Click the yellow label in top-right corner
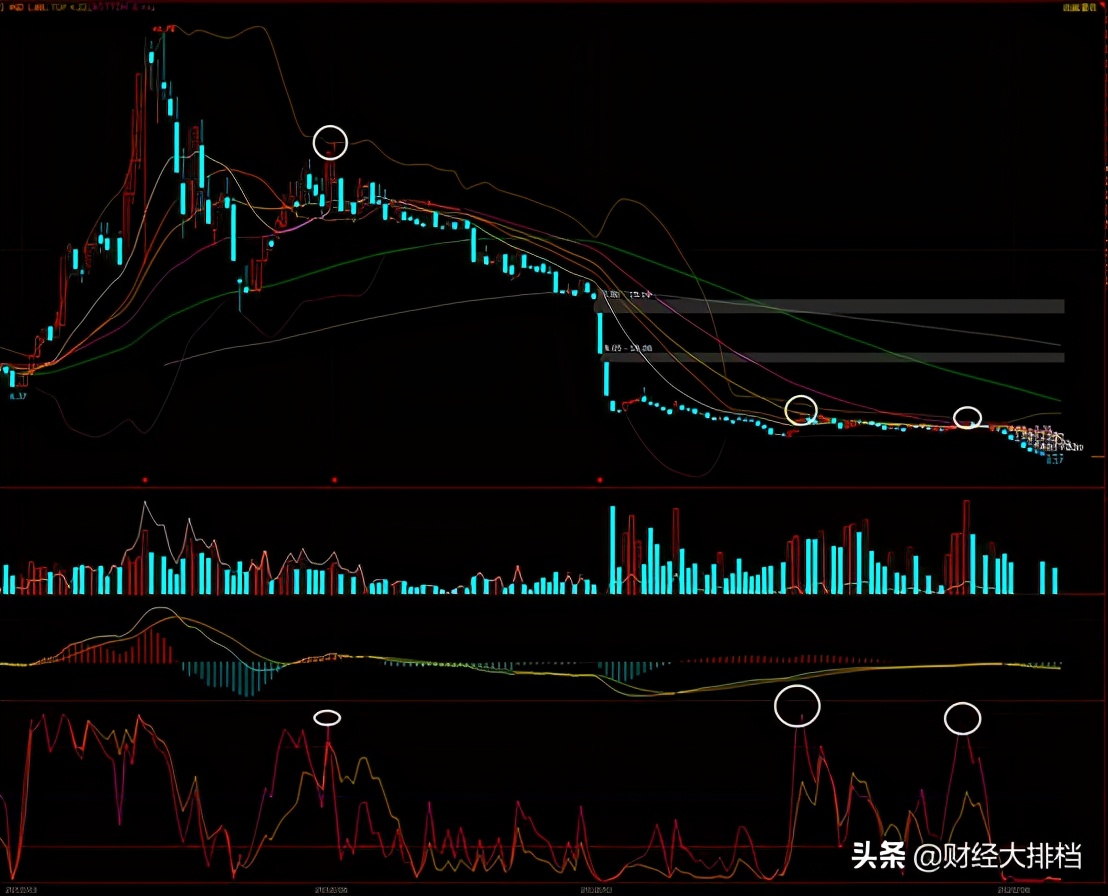 [x=1082, y=8]
